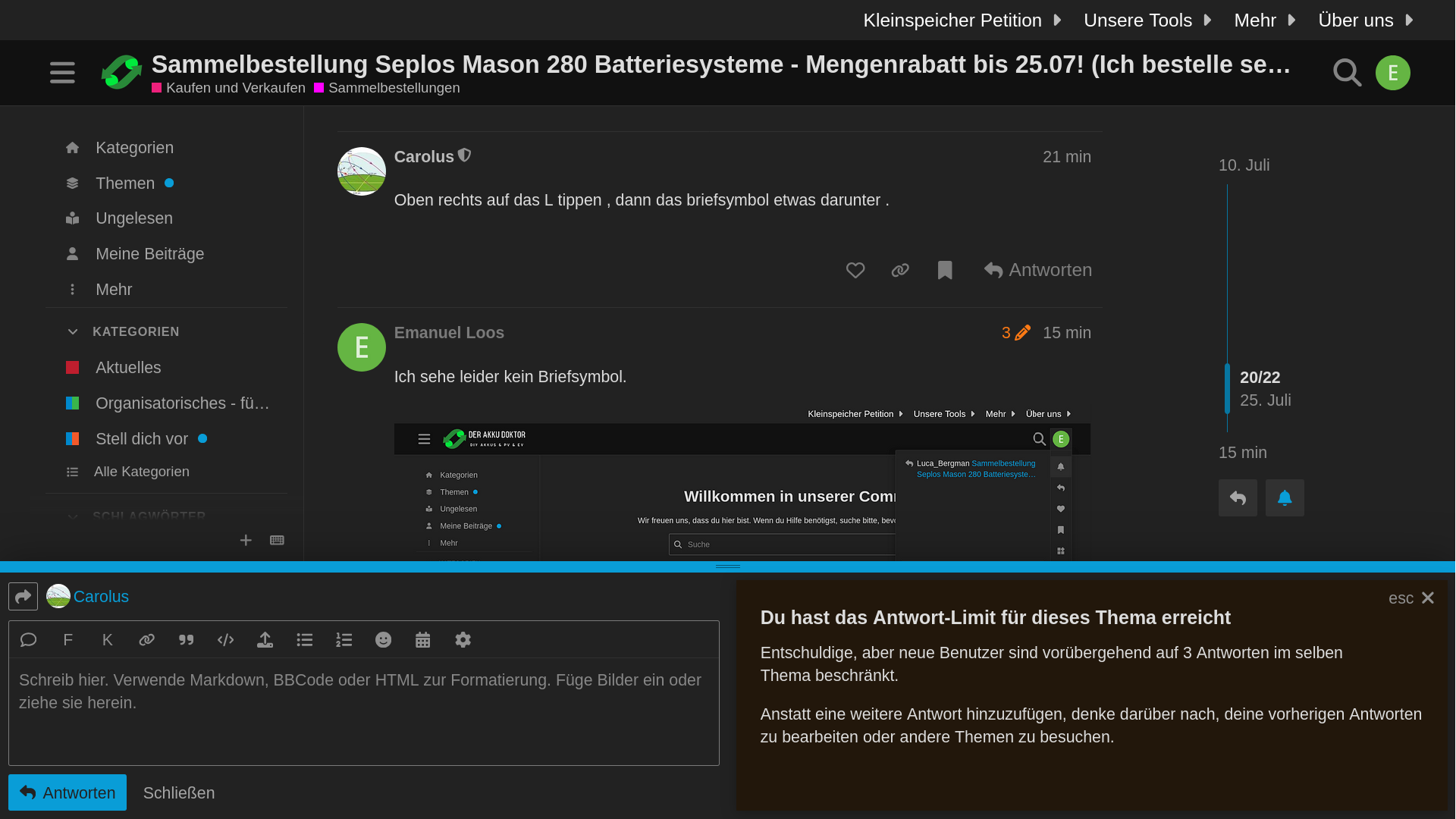This screenshot has width=1456, height=819.
Task: View edit history pencil on Emanuel's post
Action: coord(1016,333)
